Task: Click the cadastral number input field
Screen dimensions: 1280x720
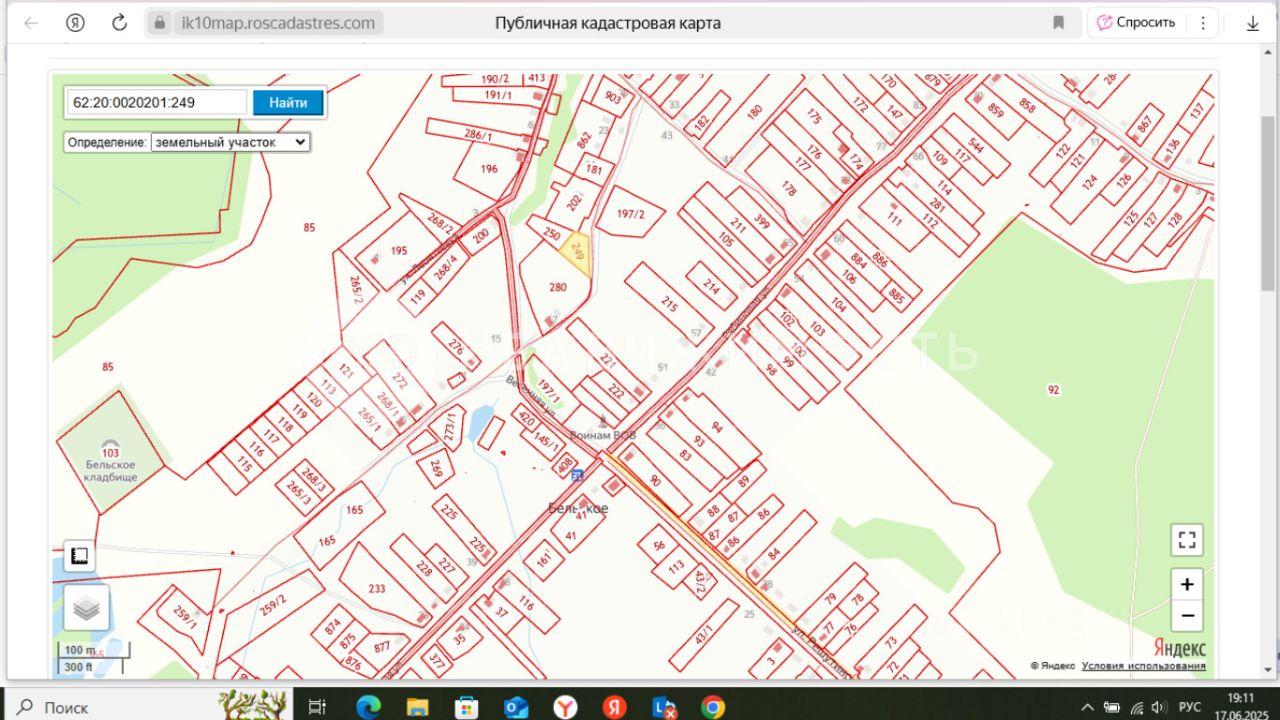Action: (x=157, y=102)
